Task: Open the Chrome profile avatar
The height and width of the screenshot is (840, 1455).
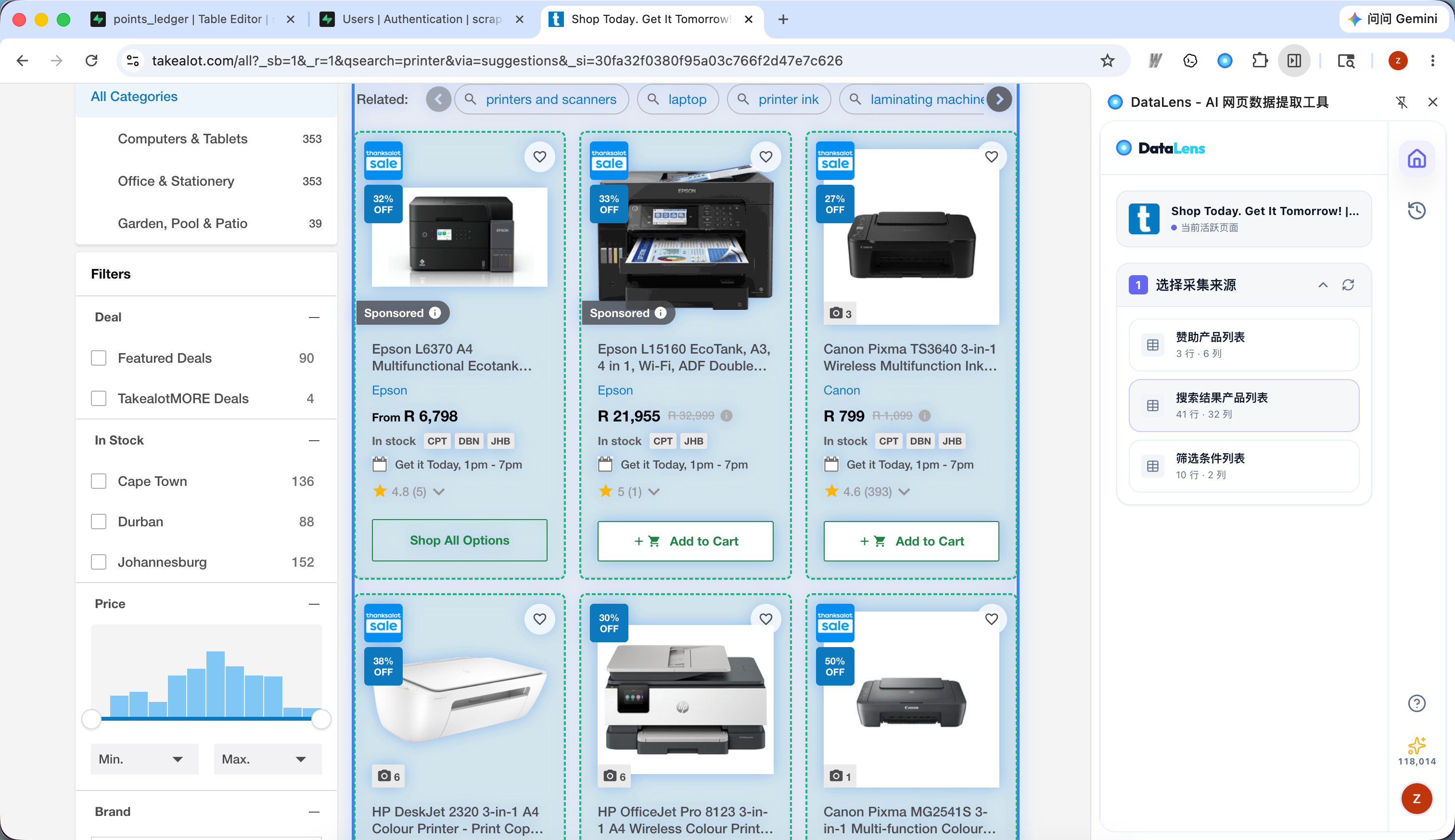Action: click(x=1397, y=61)
